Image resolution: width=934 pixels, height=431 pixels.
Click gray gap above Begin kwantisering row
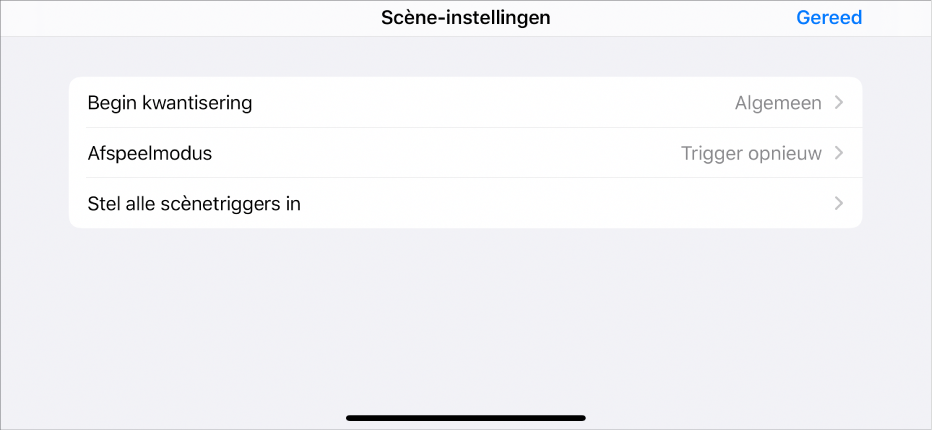466,58
